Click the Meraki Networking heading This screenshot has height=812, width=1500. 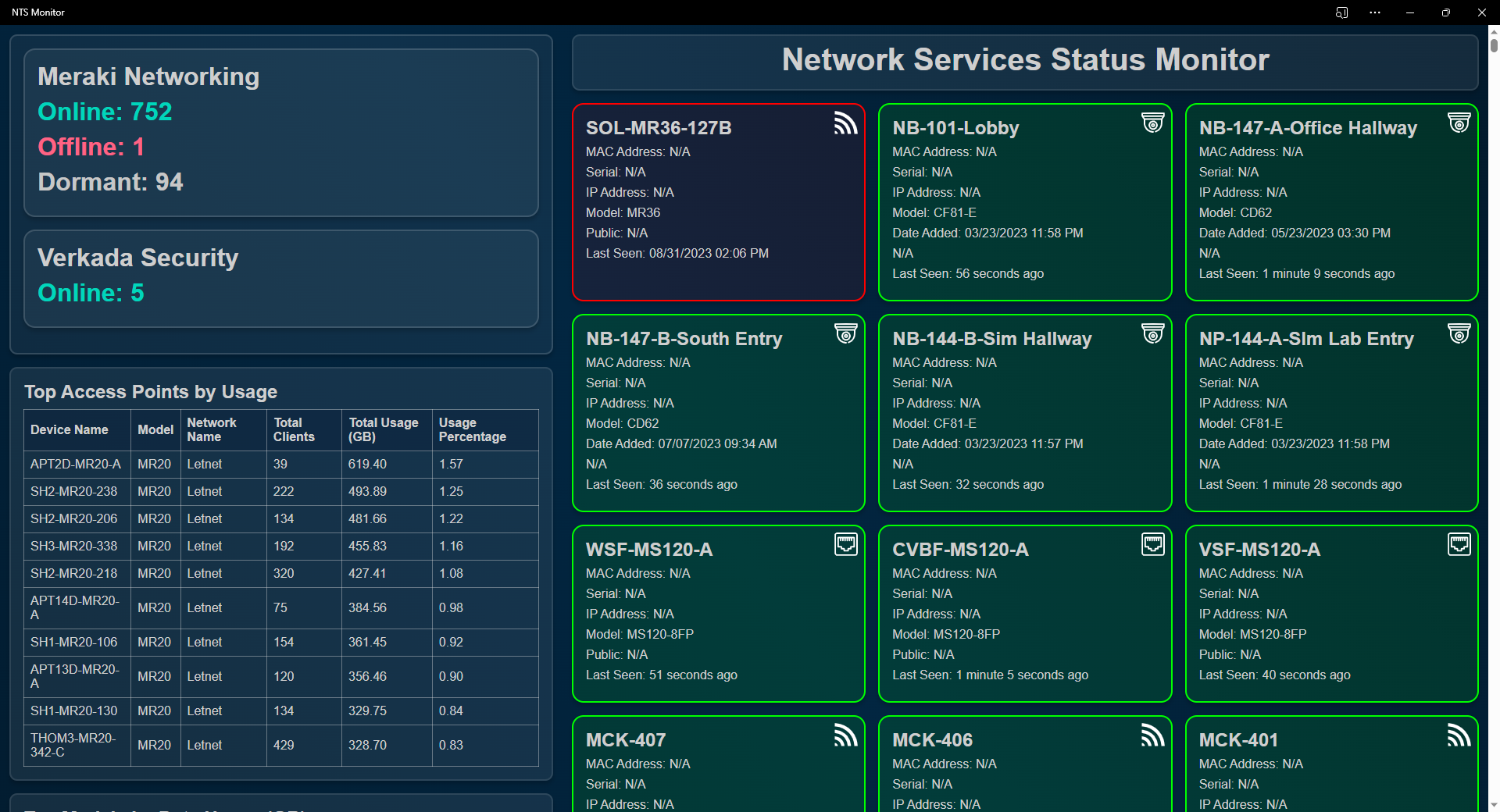pyautogui.click(x=148, y=77)
